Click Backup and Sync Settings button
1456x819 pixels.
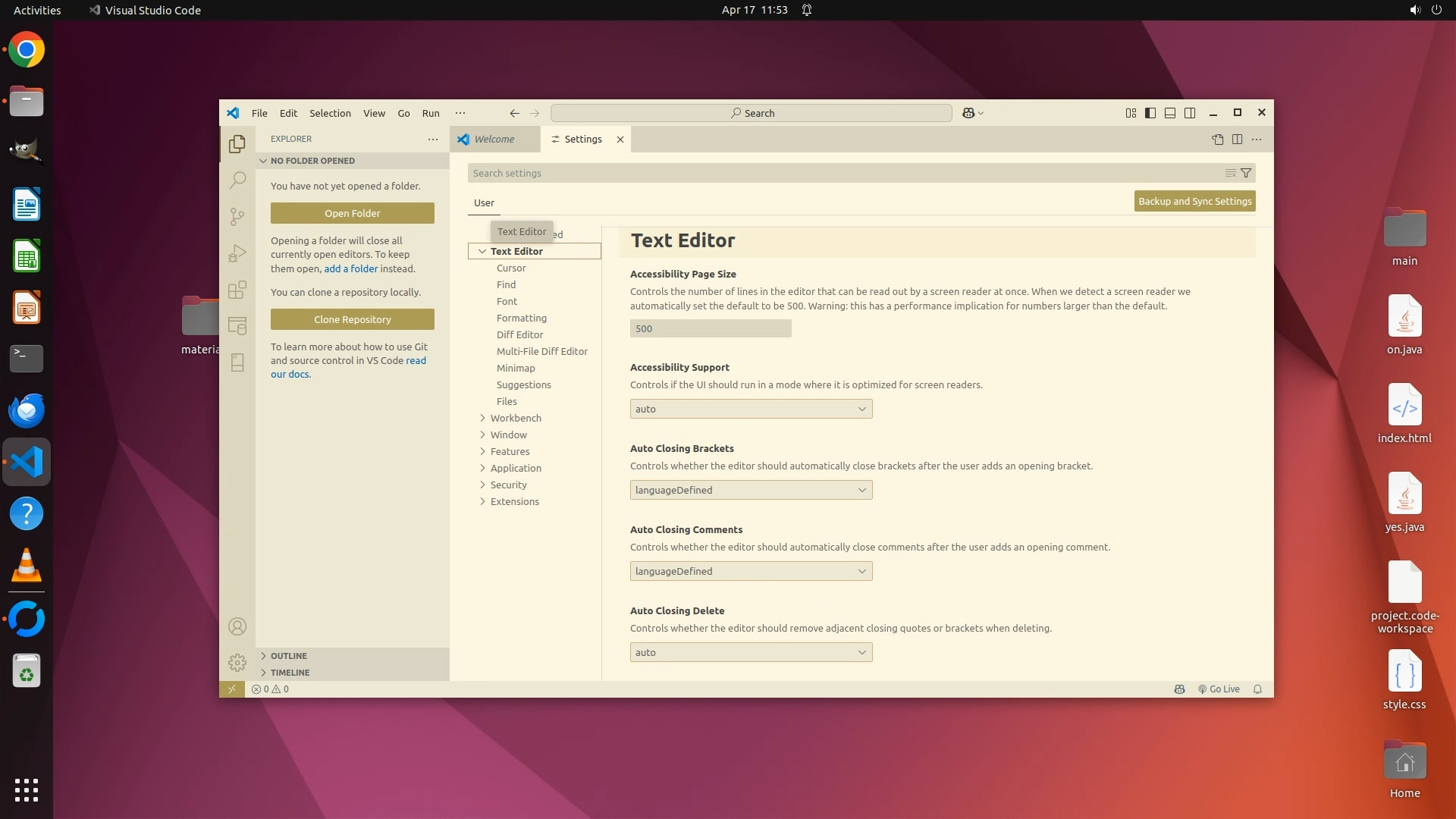click(1194, 202)
